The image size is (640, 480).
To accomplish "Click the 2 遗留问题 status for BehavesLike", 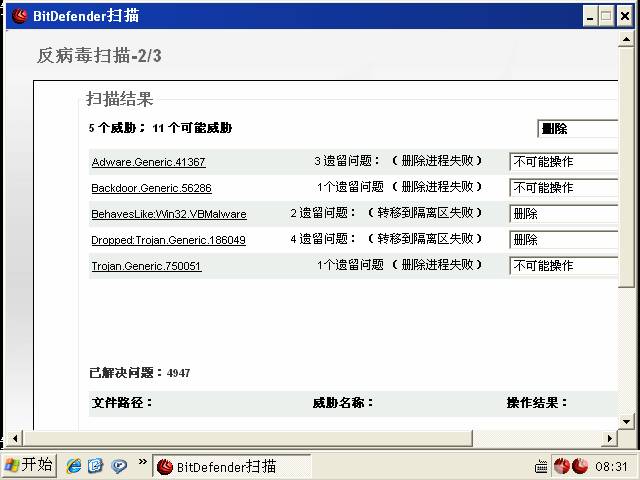I will click(x=386, y=213).
